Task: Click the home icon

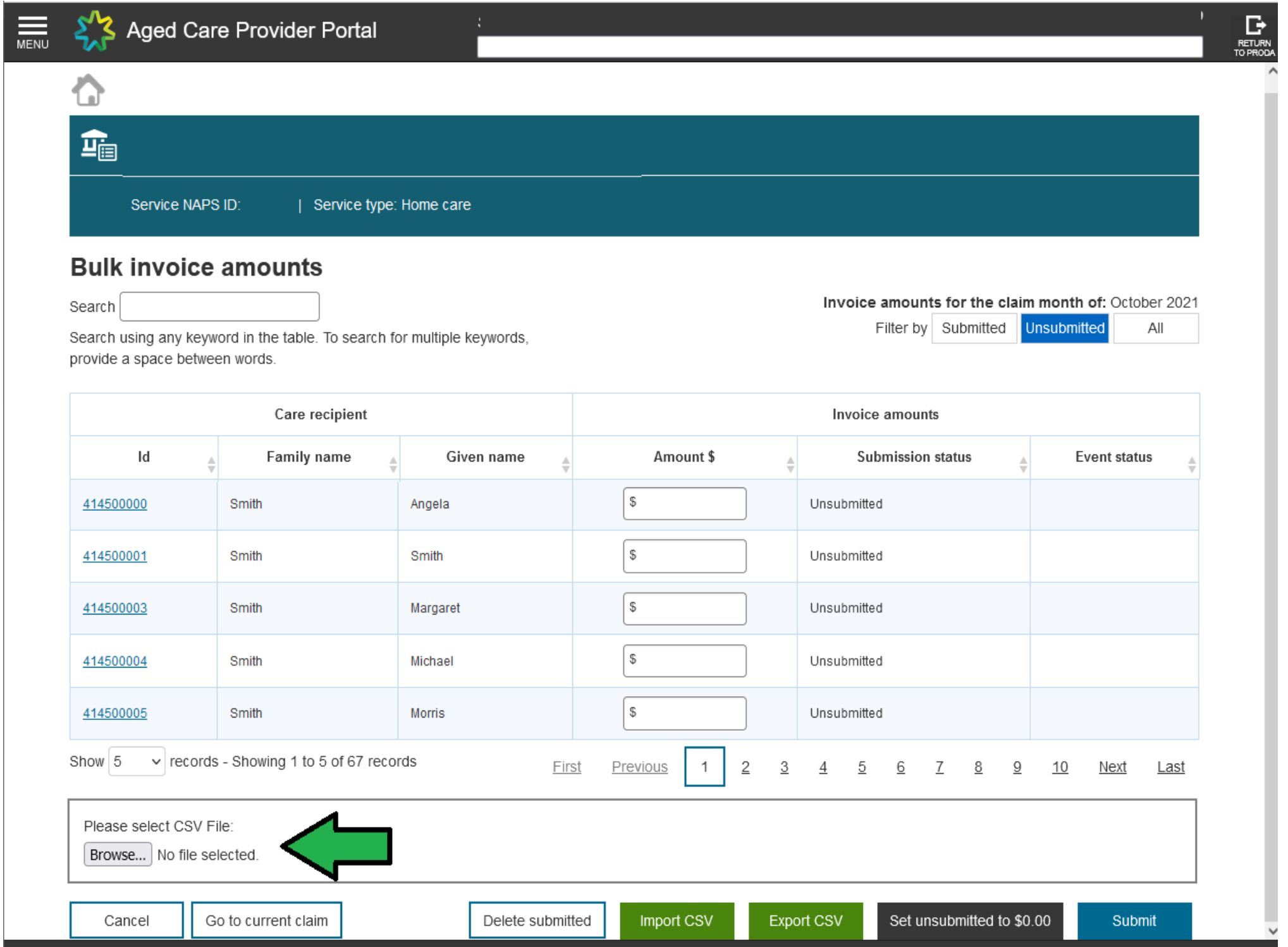Action: (89, 90)
